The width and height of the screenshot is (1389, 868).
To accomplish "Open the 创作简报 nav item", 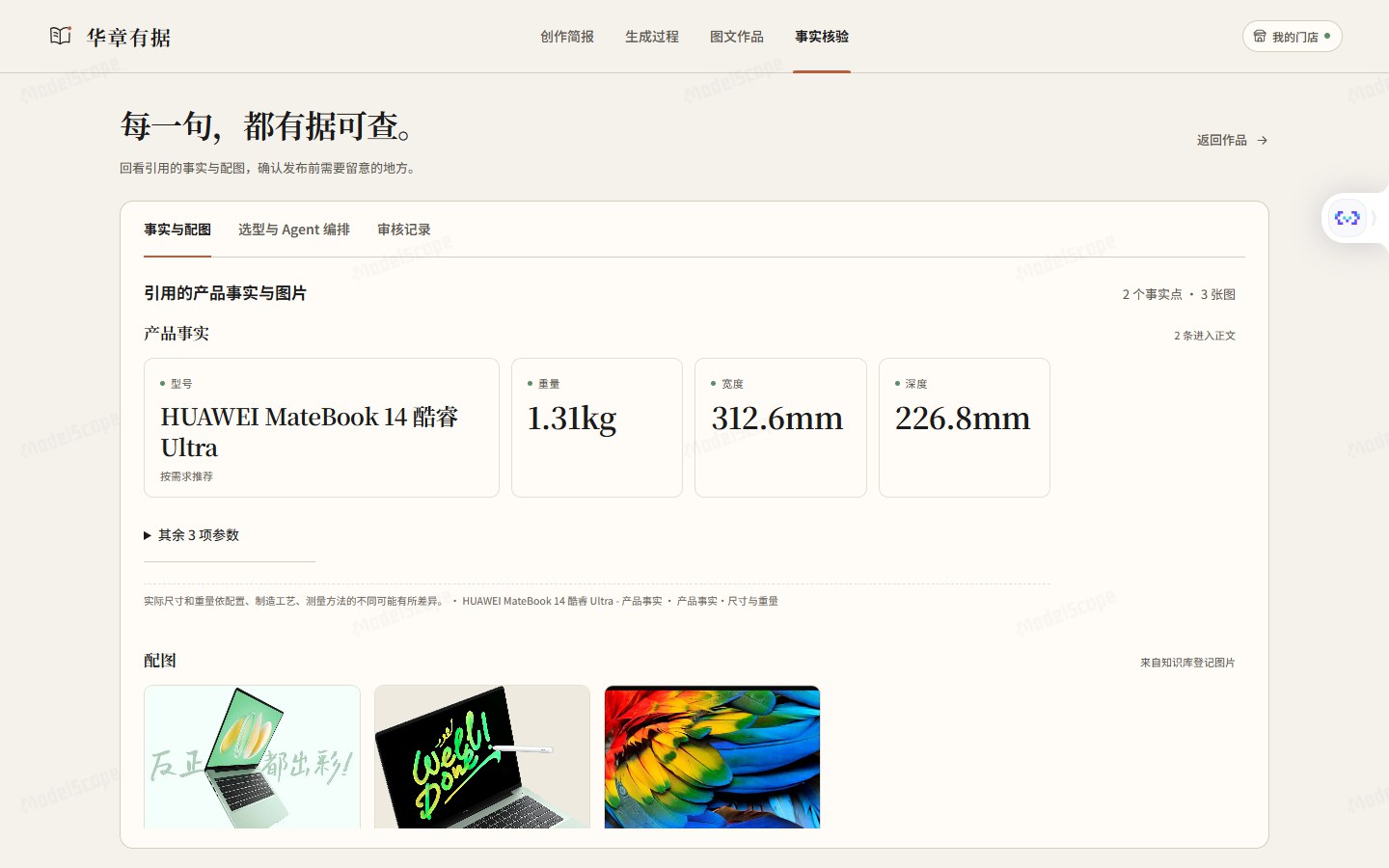I will click(x=567, y=37).
